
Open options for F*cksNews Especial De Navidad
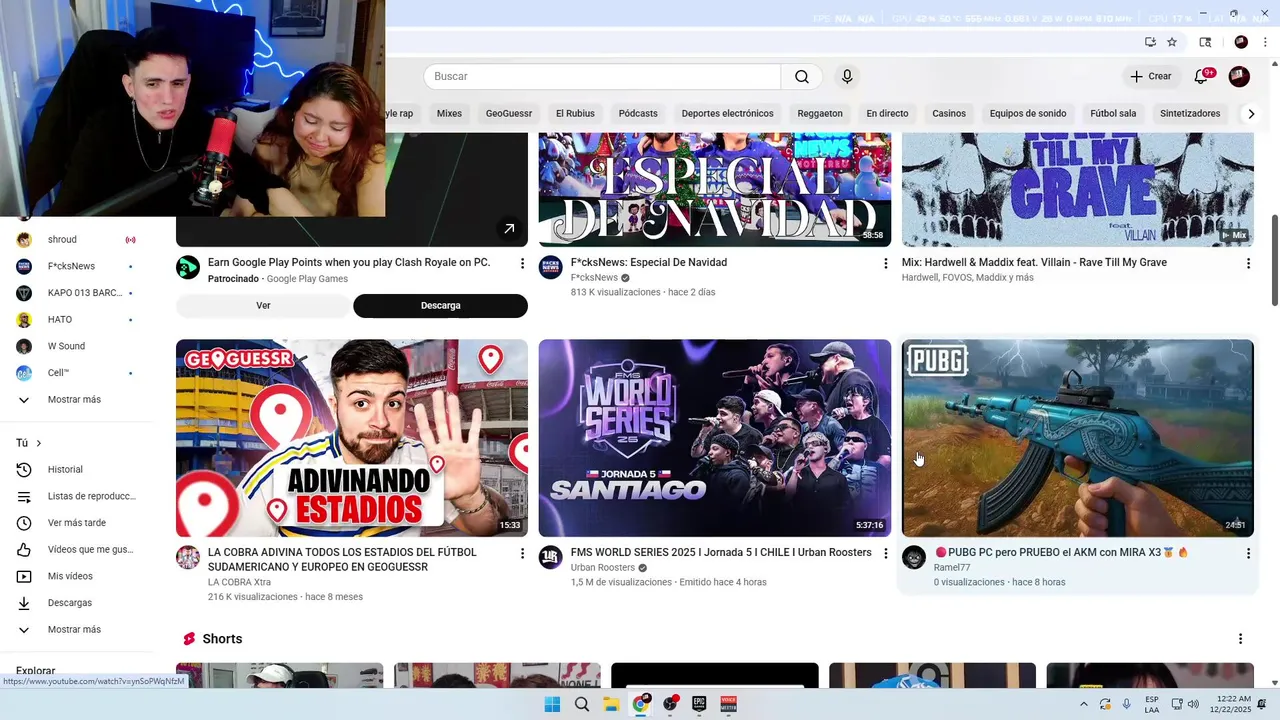(885, 263)
